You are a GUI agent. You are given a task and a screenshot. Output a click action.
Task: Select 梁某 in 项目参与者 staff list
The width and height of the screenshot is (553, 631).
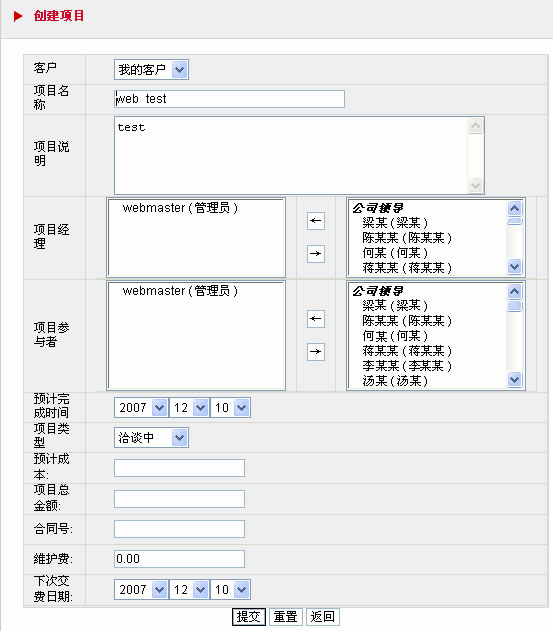[x=395, y=305]
